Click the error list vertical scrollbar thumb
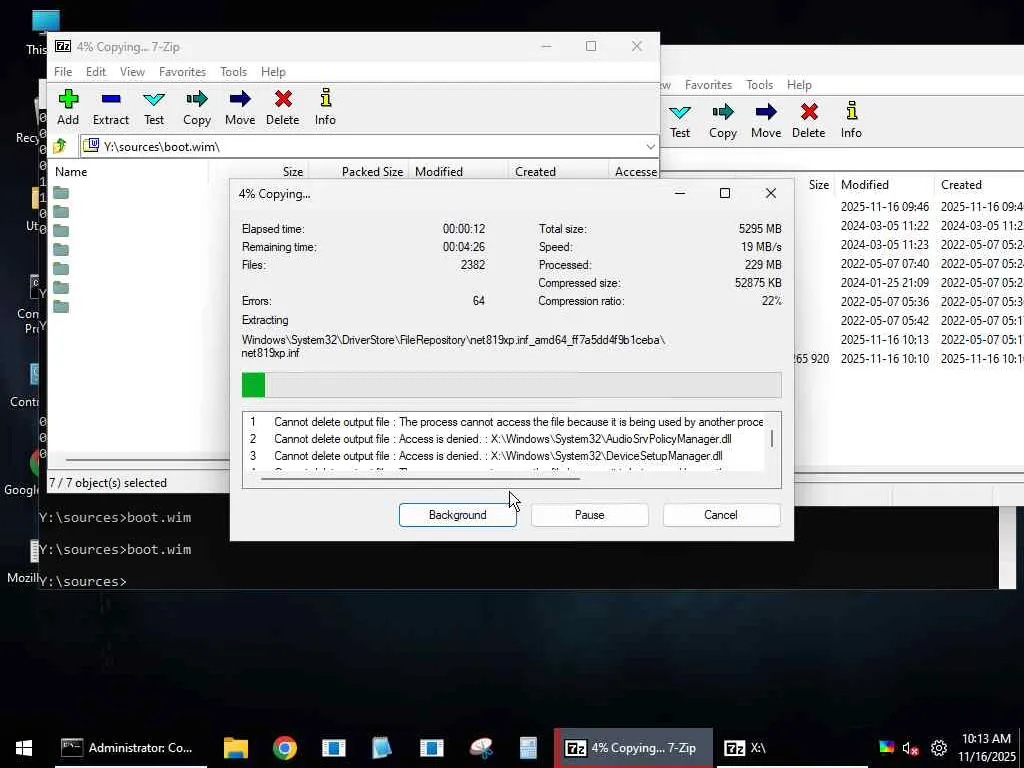 click(772, 439)
